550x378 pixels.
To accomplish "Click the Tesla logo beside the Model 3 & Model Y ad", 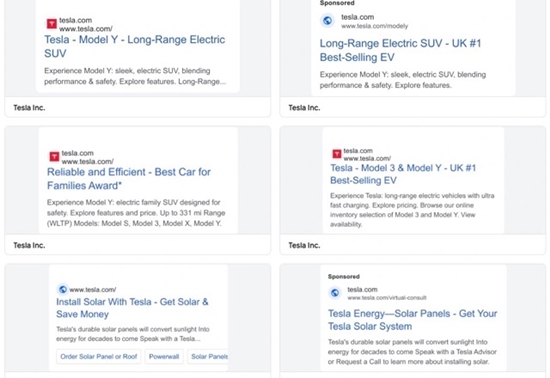I will [x=337, y=154].
